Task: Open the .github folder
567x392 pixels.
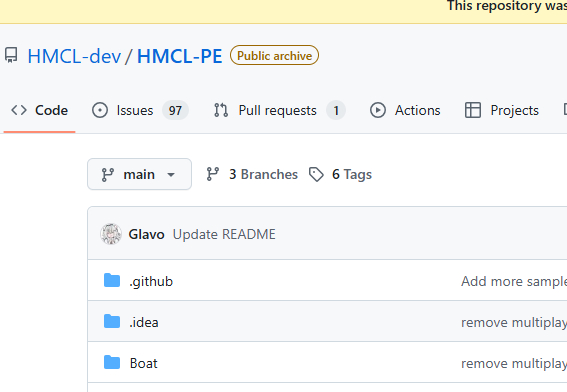Action: tap(151, 281)
